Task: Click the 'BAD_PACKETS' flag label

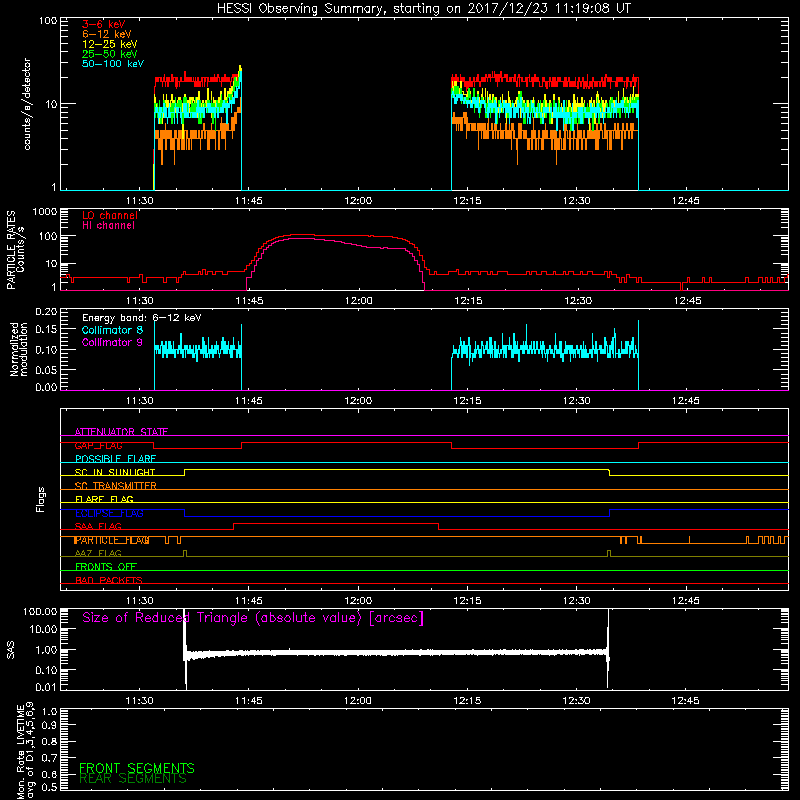Action: (109, 581)
